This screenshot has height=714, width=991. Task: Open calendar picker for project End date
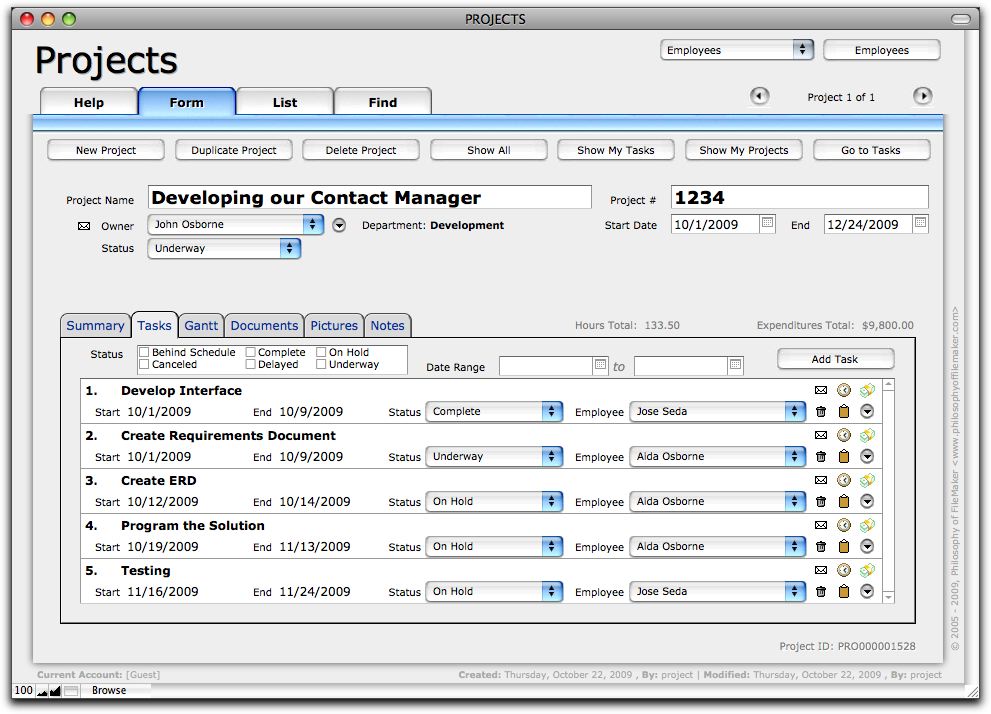[920, 222]
